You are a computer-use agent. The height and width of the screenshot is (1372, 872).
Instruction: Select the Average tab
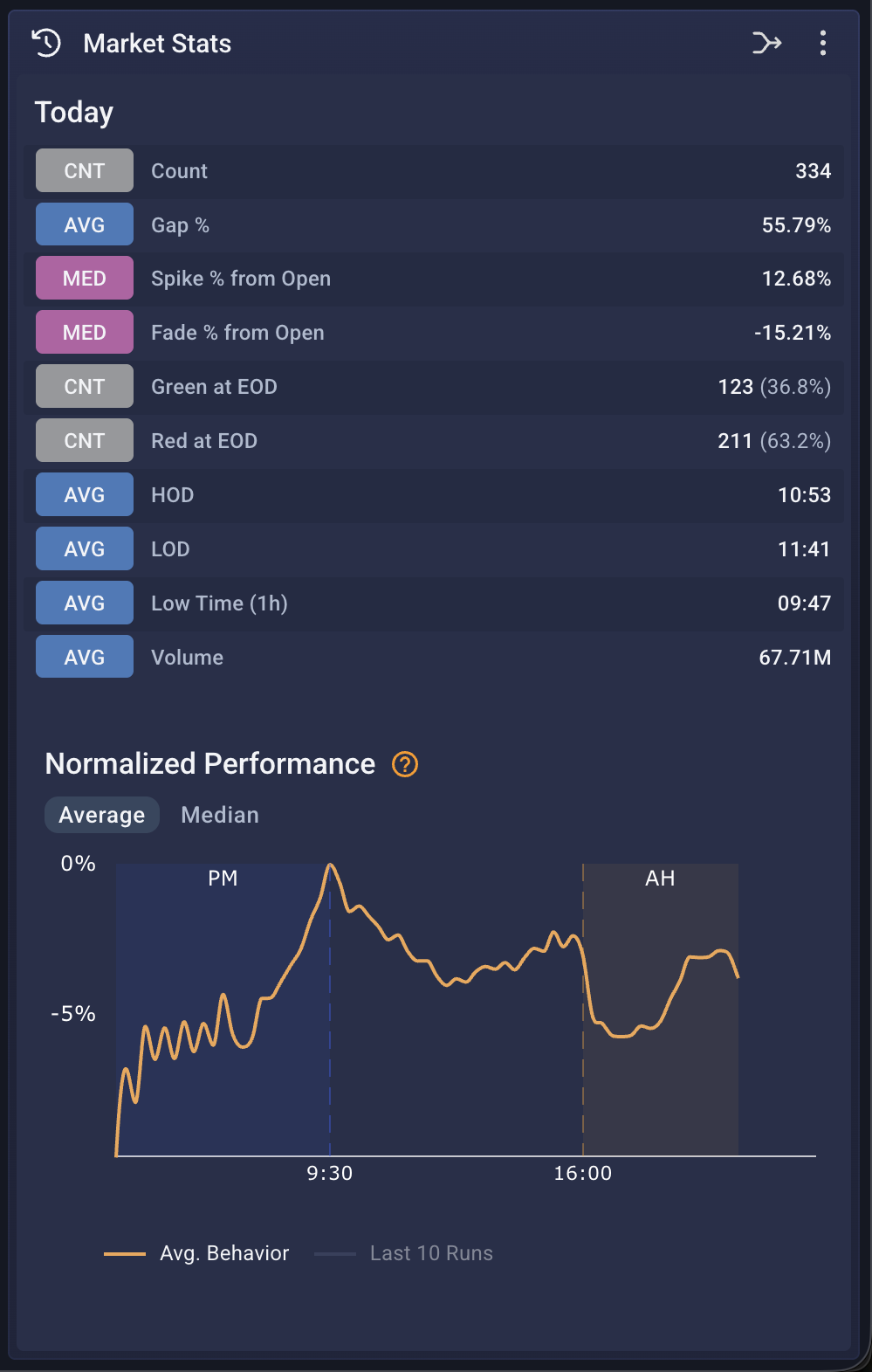point(101,815)
